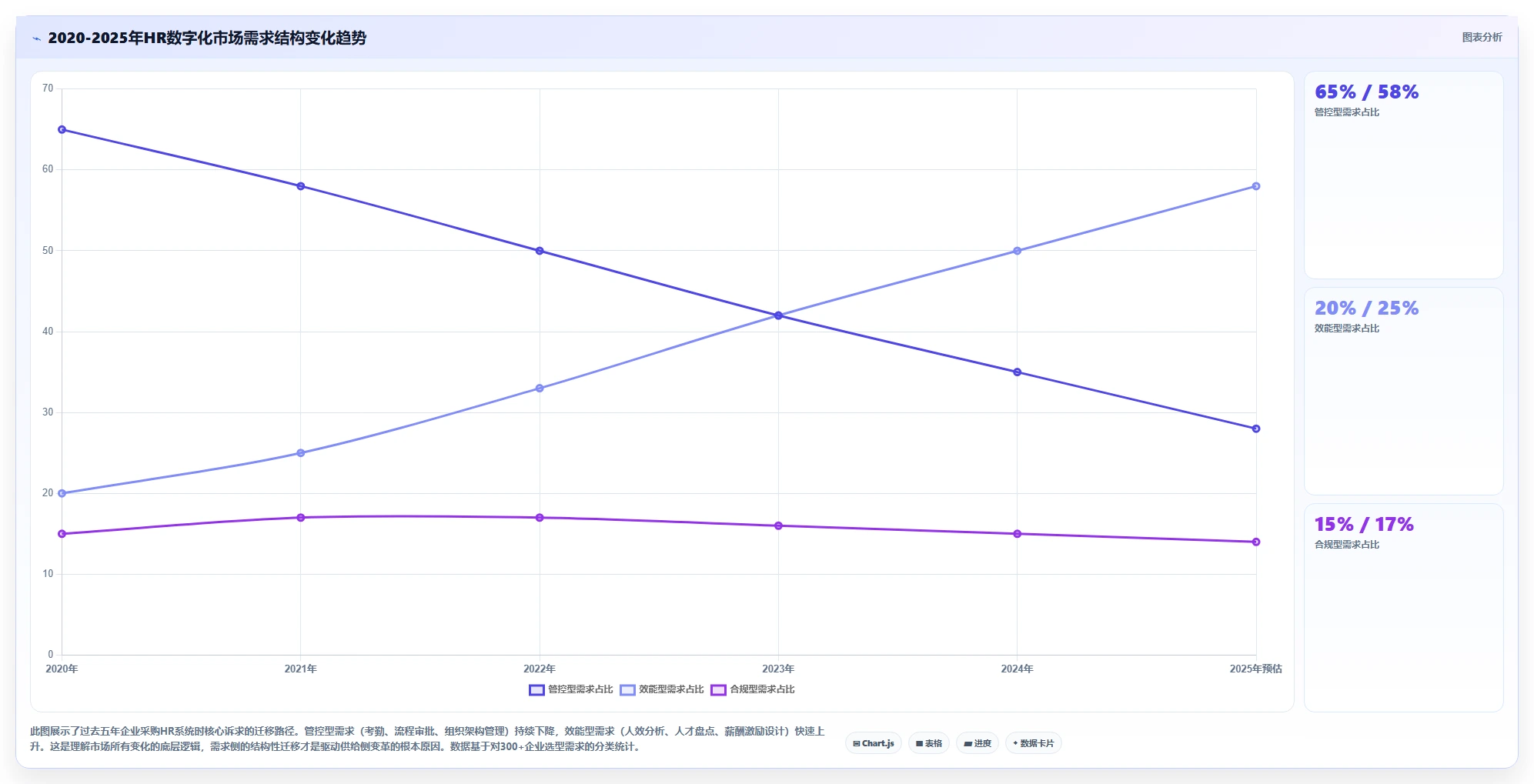Click the 2023年 axis label
This screenshot has height=784, width=1534.
[x=778, y=669]
